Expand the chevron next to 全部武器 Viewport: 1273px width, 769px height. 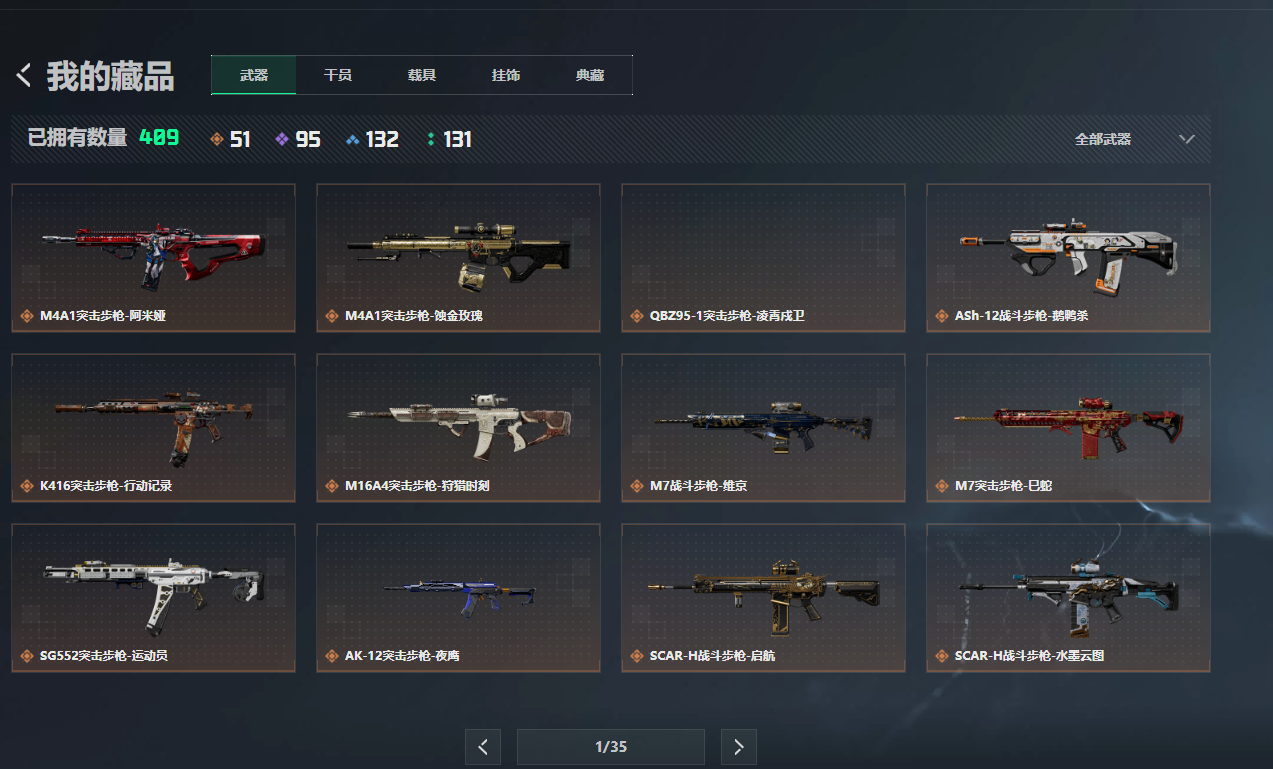[x=1187, y=139]
